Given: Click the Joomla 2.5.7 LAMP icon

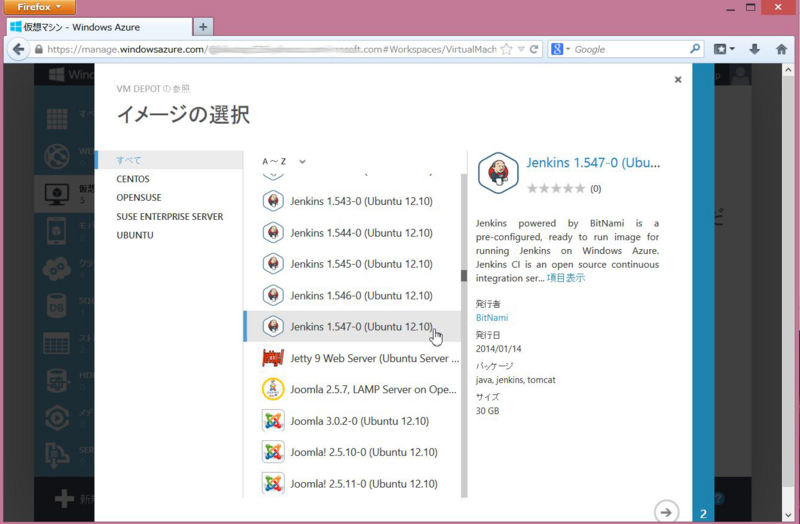Looking at the screenshot, I should coord(273,389).
